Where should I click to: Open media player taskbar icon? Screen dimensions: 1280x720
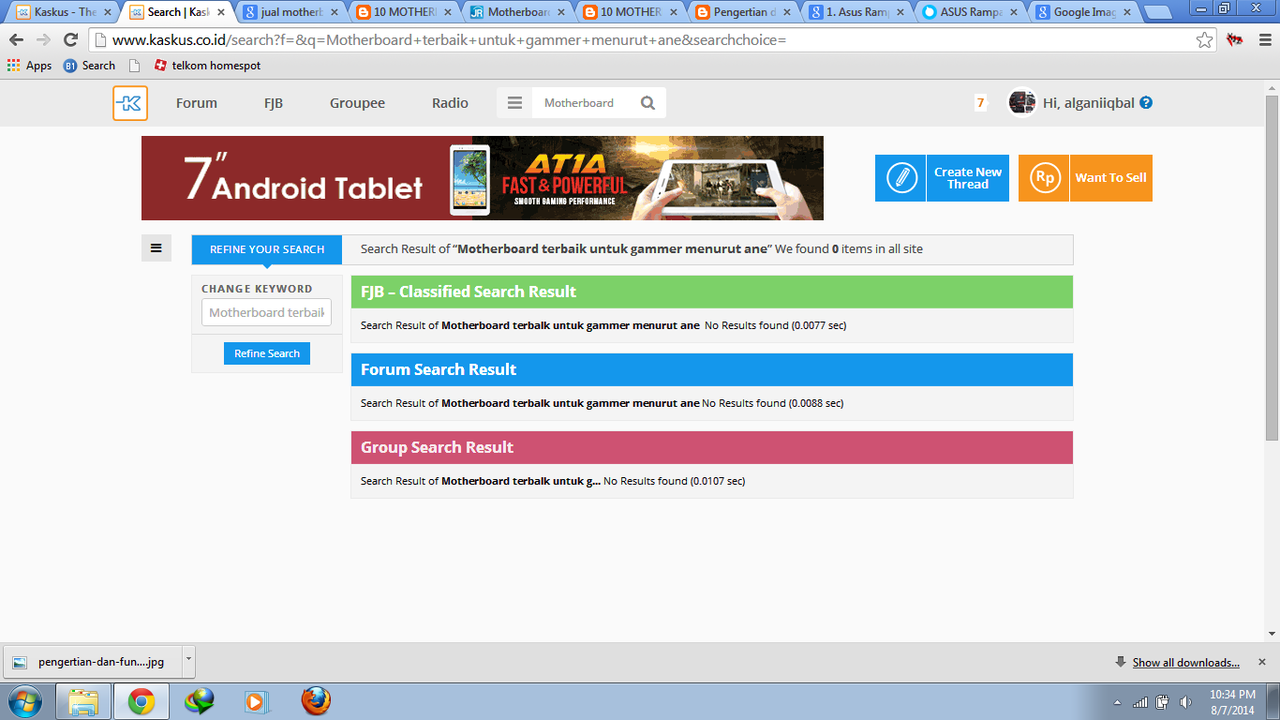257,701
